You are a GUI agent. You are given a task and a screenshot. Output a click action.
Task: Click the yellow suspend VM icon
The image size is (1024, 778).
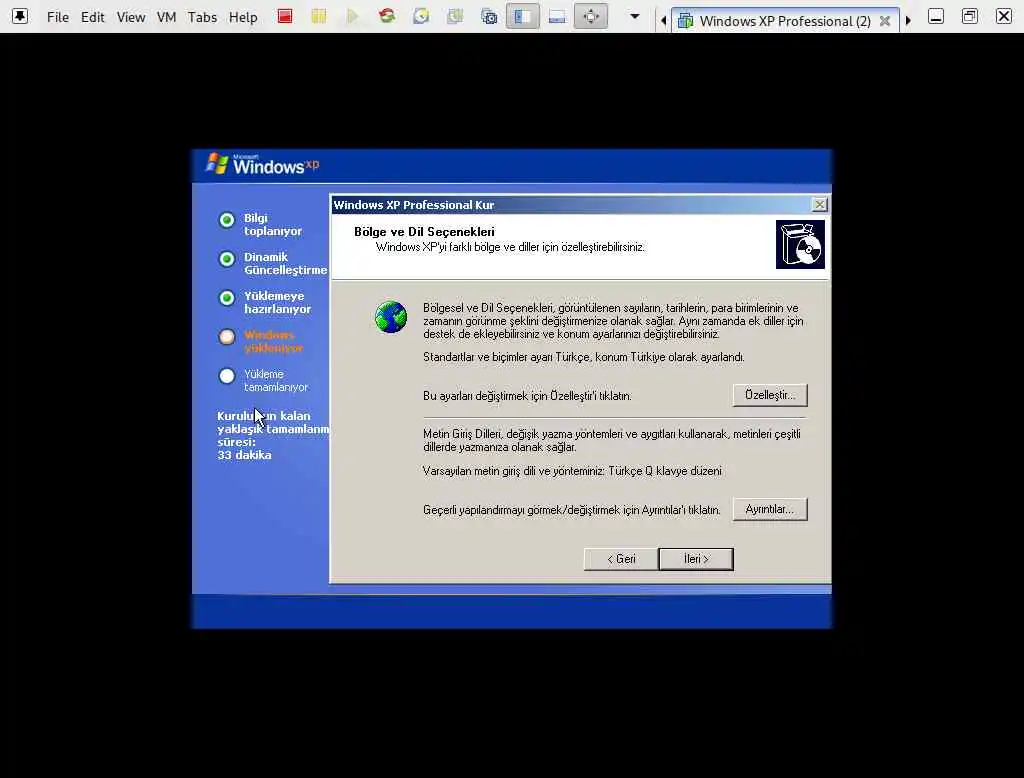click(x=319, y=16)
